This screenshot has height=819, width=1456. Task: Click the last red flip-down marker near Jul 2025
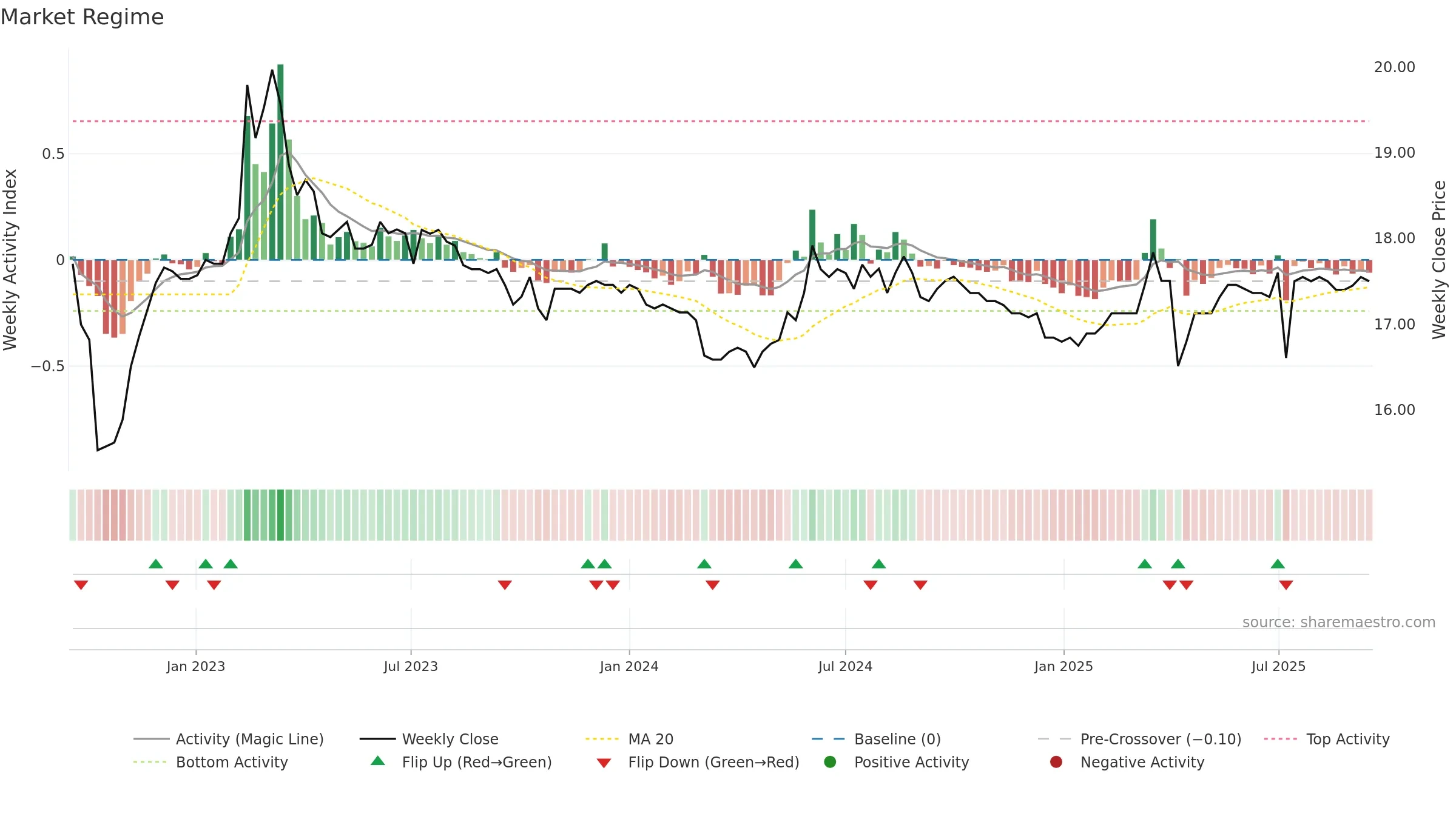pyautogui.click(x=1286, y=585)
